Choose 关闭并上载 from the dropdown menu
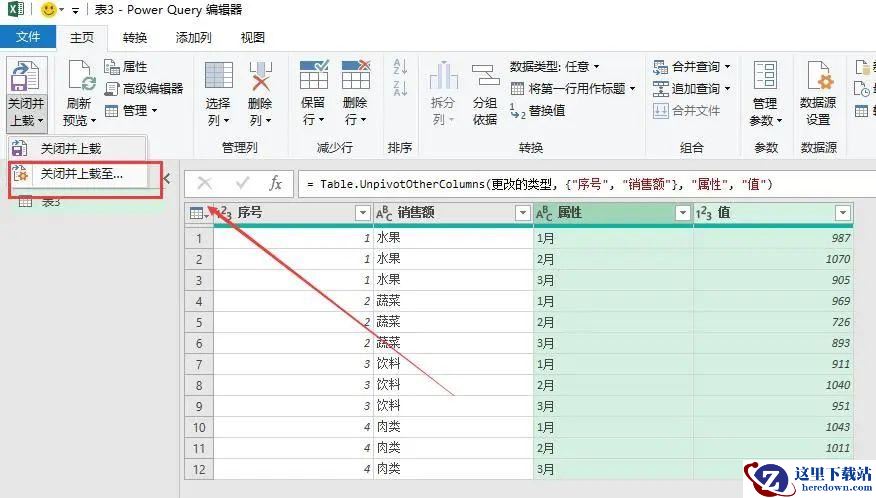The height and width of the screenshot is (498, 876). click(x=70, y=149)
